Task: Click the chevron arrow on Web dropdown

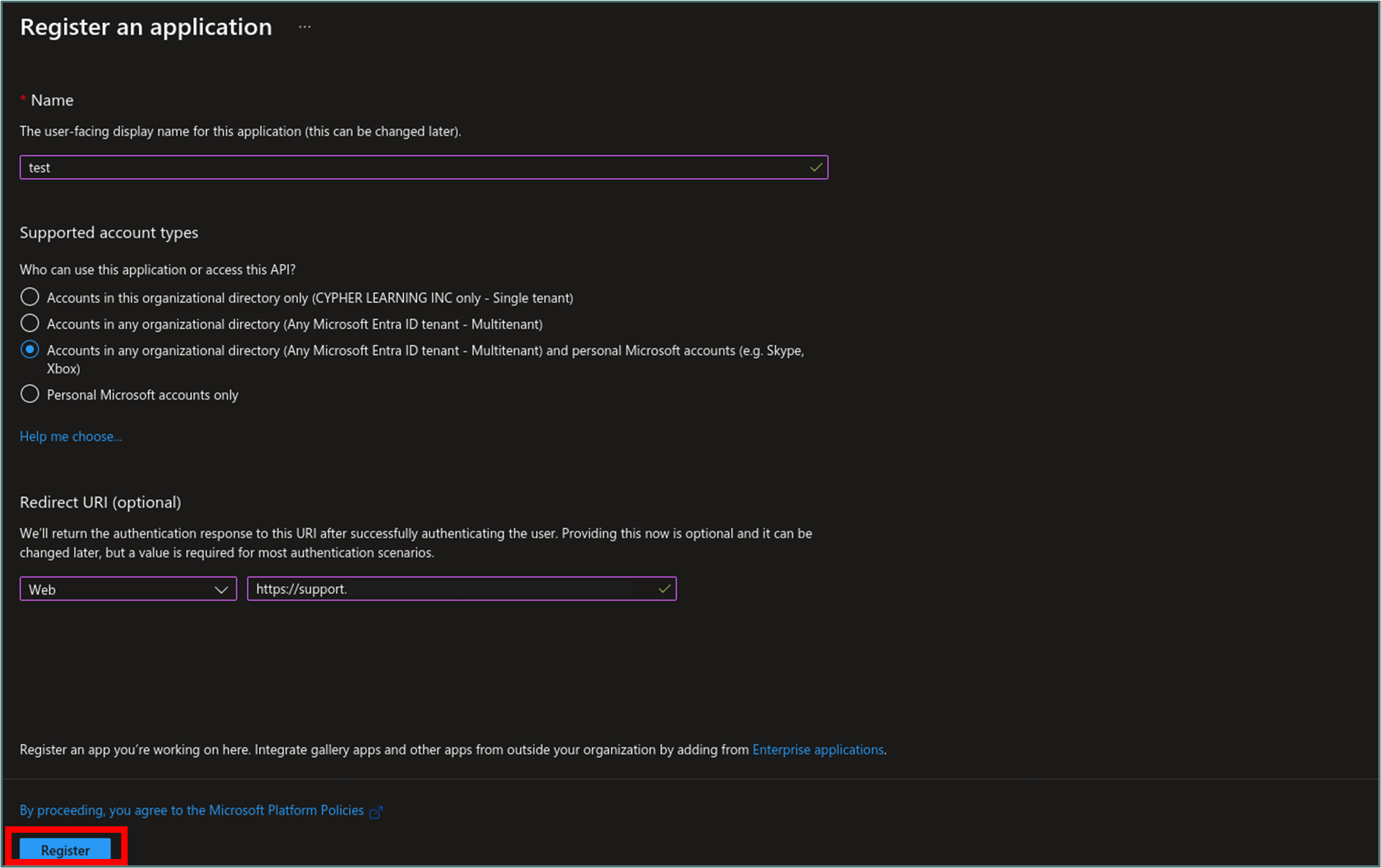Action: [221, 589]
